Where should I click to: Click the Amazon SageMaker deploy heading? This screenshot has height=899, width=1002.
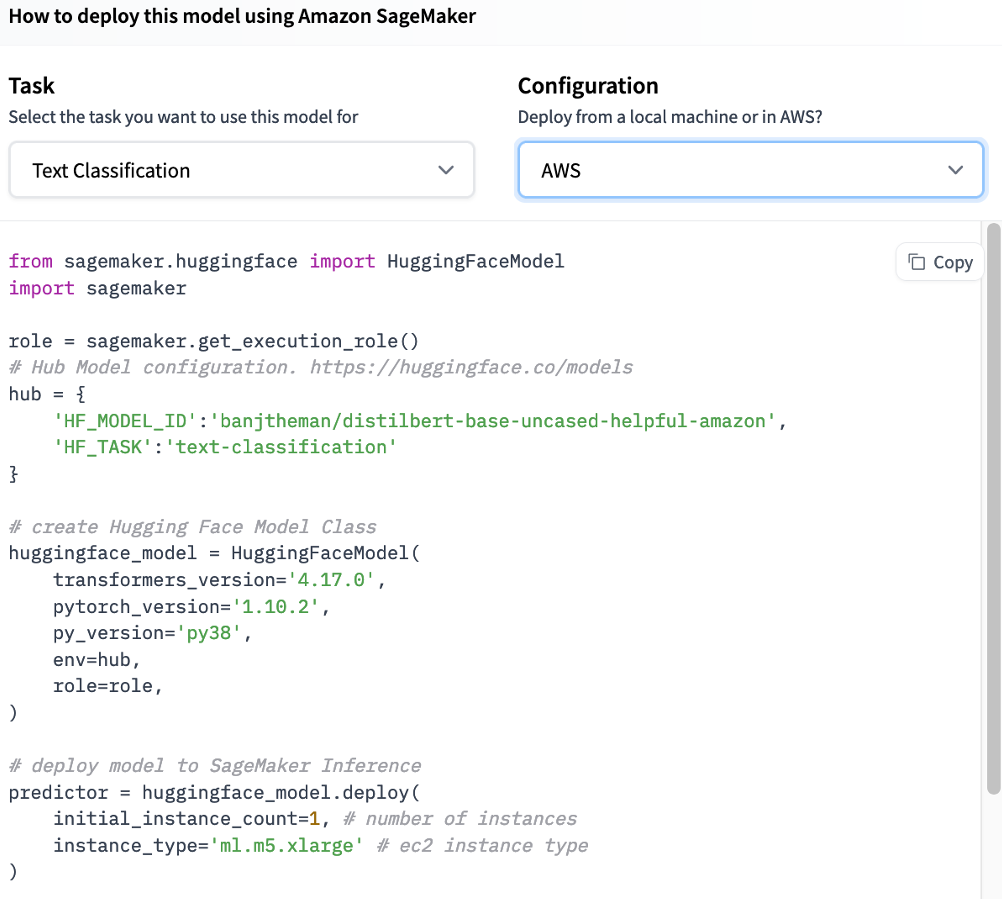click(x=243, y=17)
